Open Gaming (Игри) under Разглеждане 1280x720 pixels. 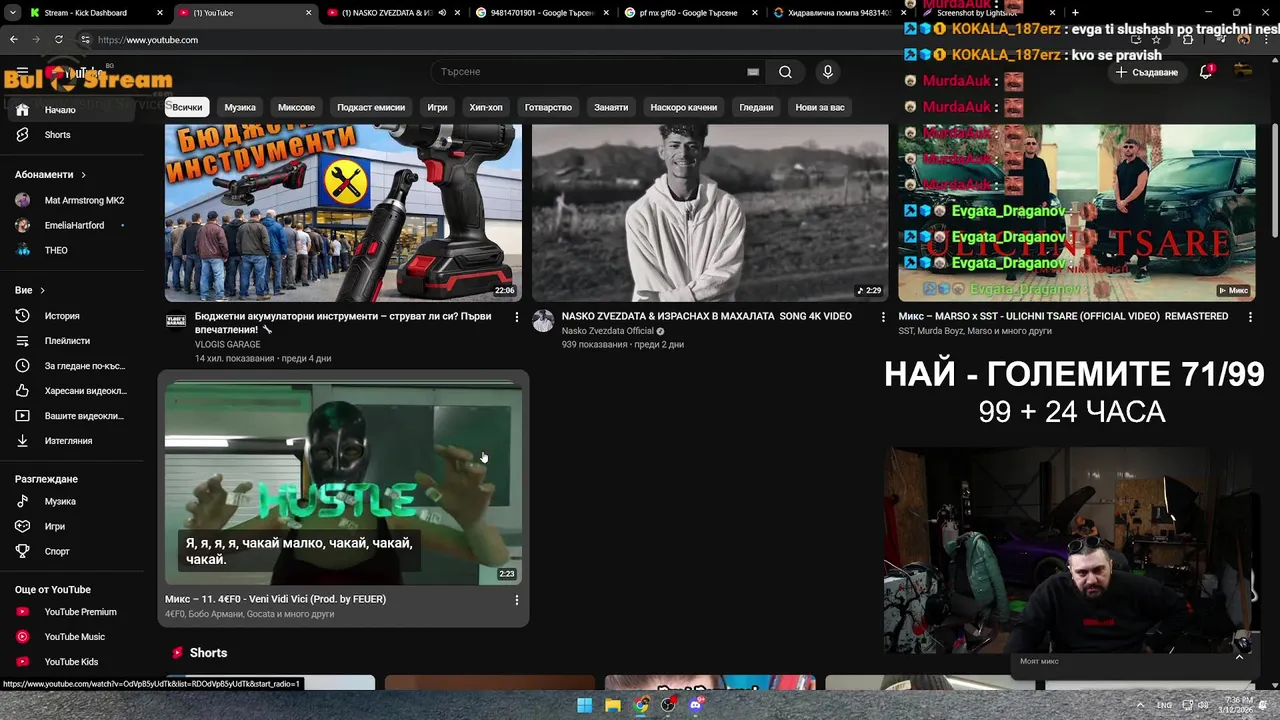72,527
